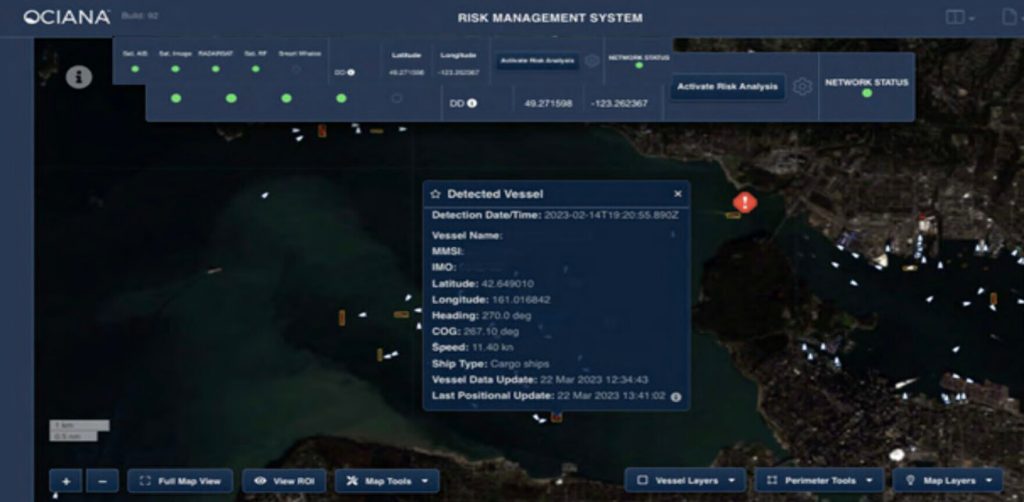Viewport: 1024px width, 502px height.
Task: Zoom out with the minus button
Action: 102,481
